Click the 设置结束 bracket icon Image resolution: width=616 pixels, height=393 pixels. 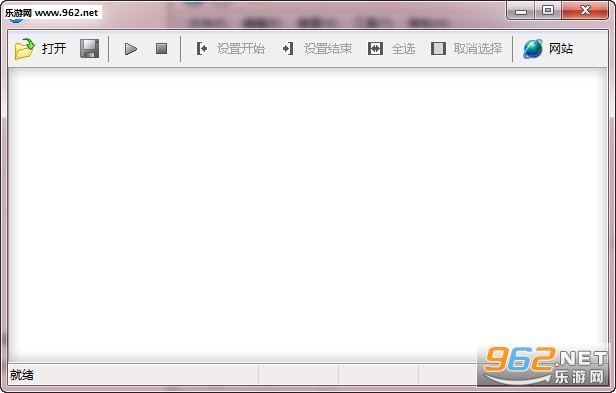tap(288, 49)
